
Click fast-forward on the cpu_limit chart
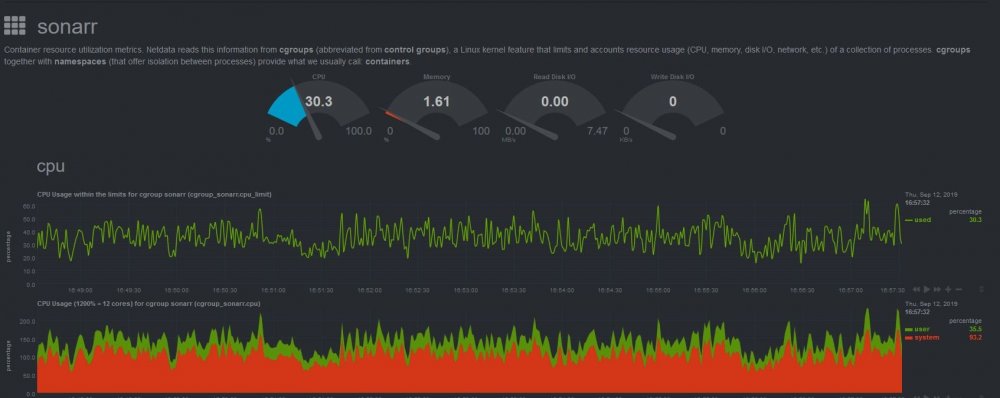coord(937,290)
